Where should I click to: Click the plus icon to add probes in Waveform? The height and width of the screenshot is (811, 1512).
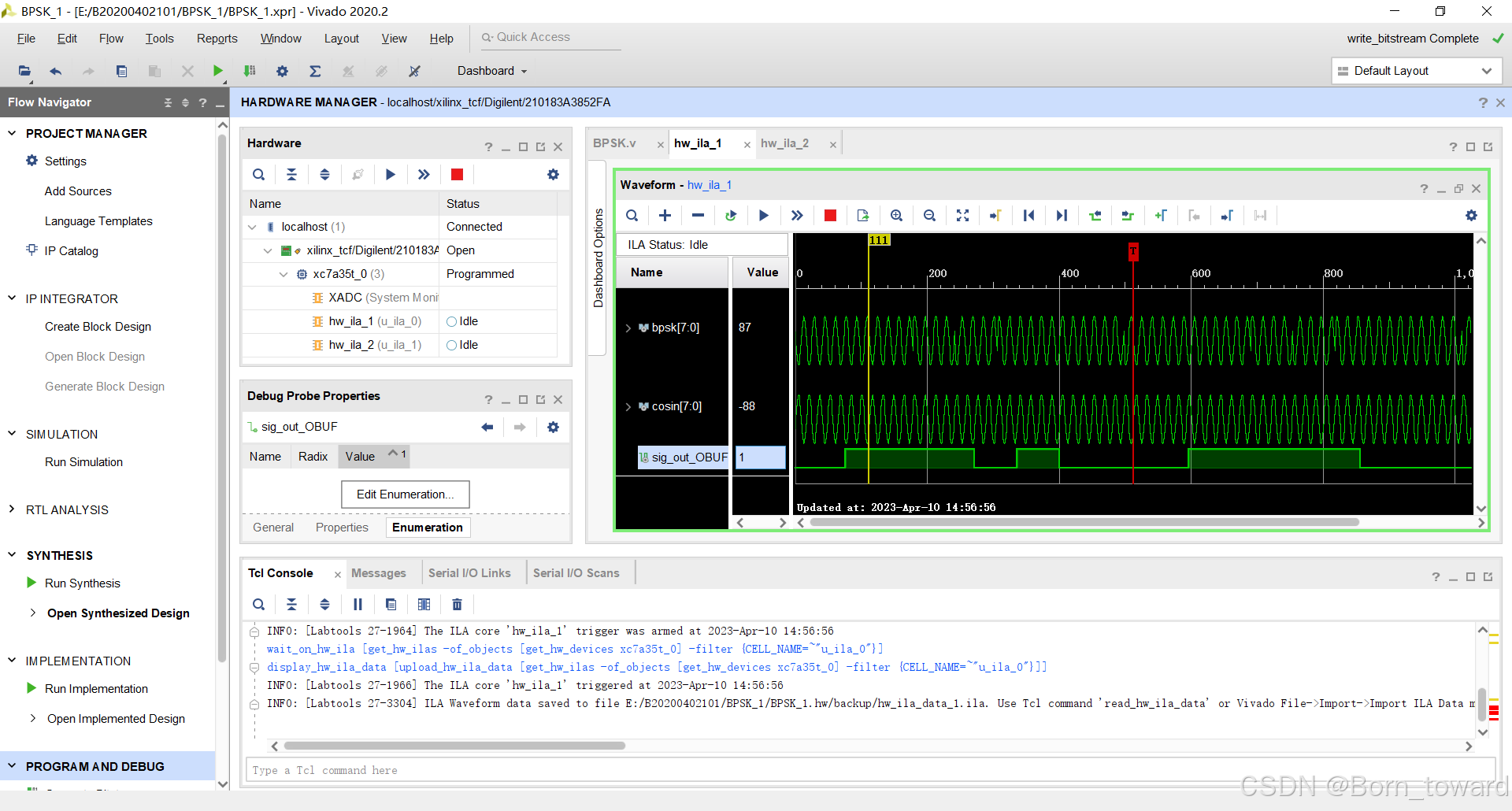click(x=665, y=216)
